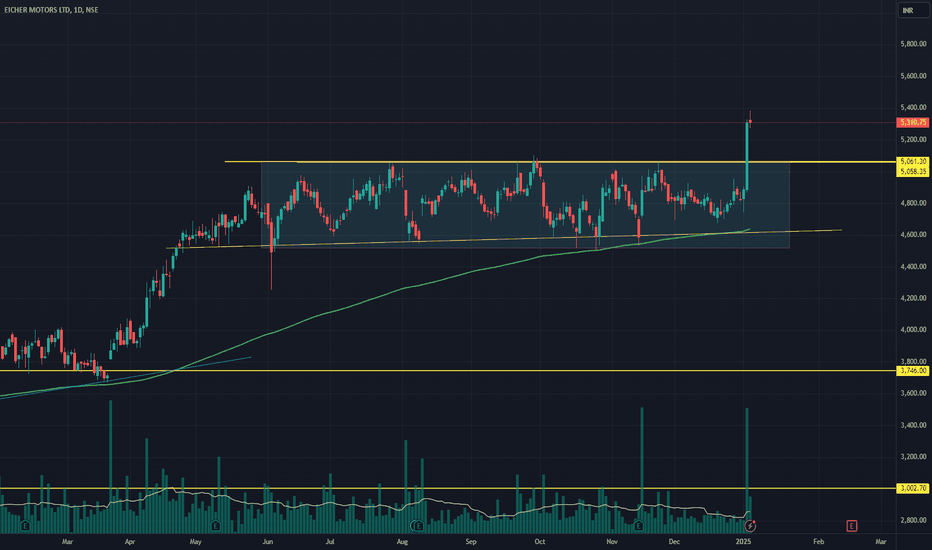Click the 4,000.00 price axis label
This screenshot has width=932, height=550.
click(913, 329)
